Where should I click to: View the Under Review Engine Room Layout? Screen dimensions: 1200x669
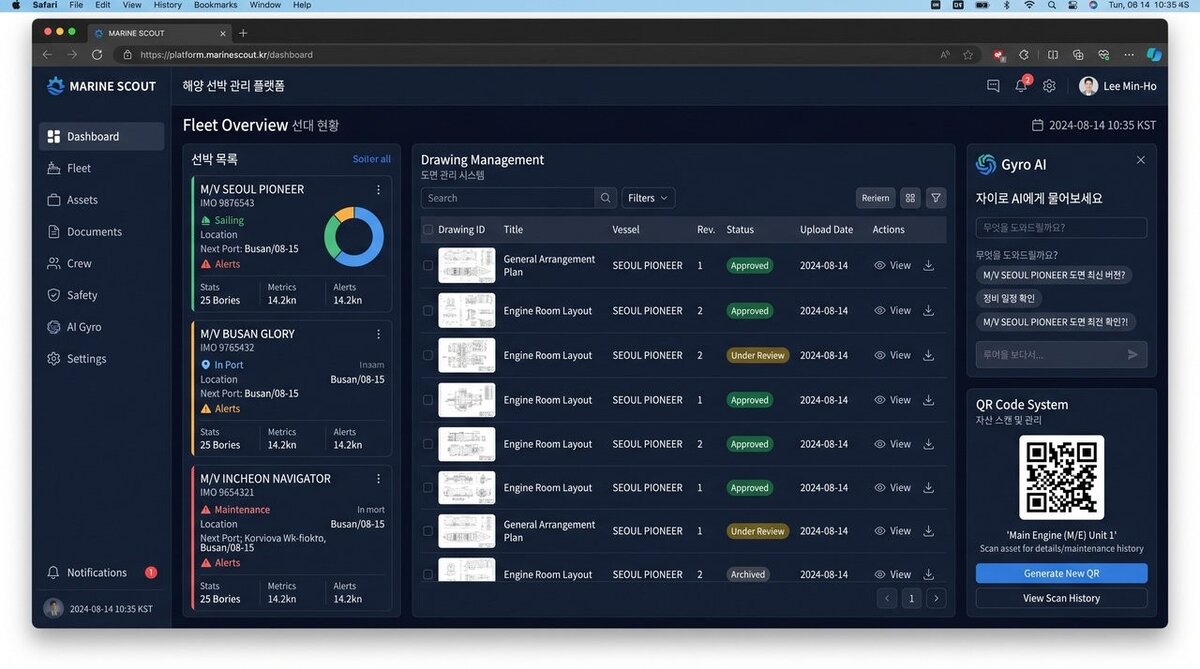pyautogui.click(x=892, y=355)
